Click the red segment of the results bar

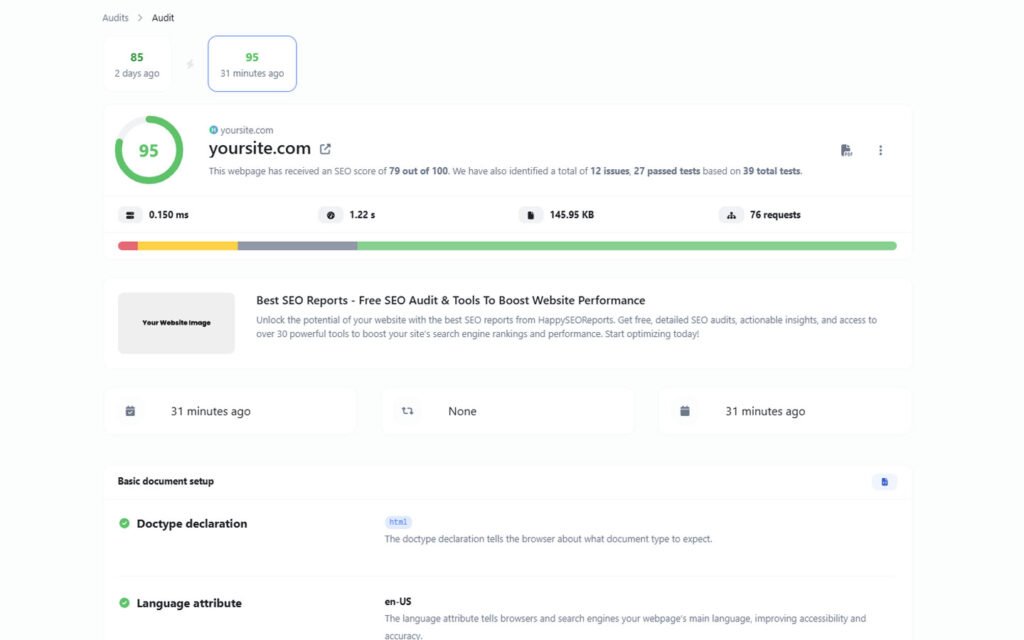(127, 245)
